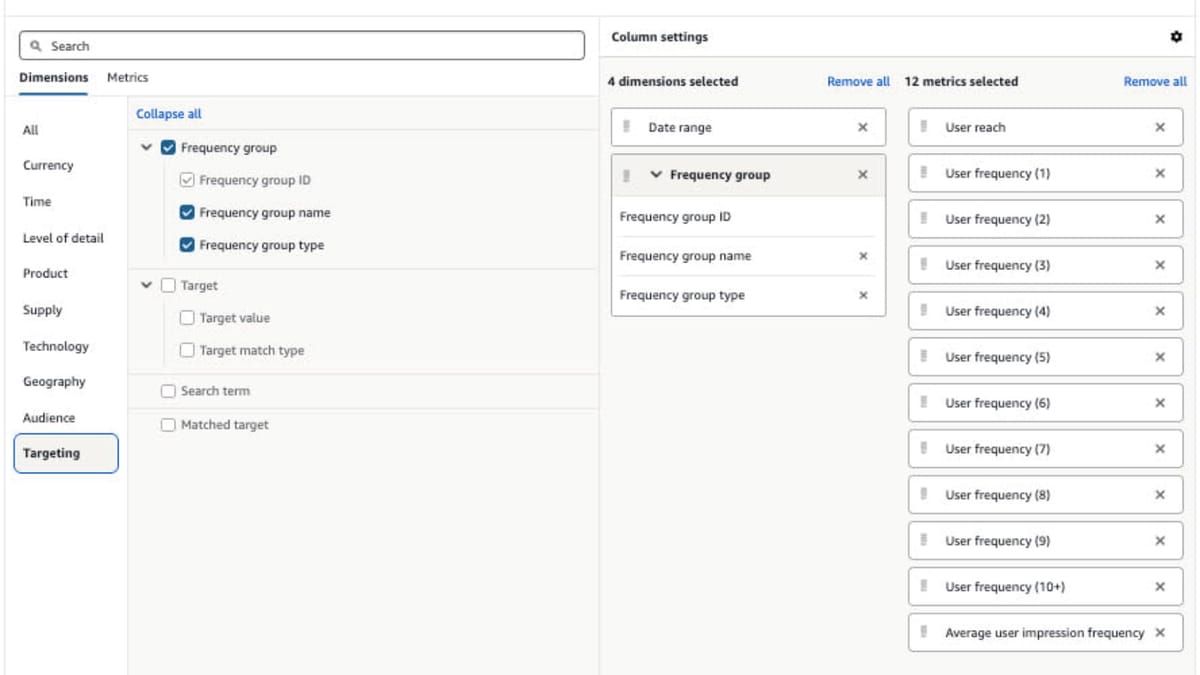This screenshot has height=675, width=1200.
Task: Remove the Date range dimension
Action: tap(863, 127)
